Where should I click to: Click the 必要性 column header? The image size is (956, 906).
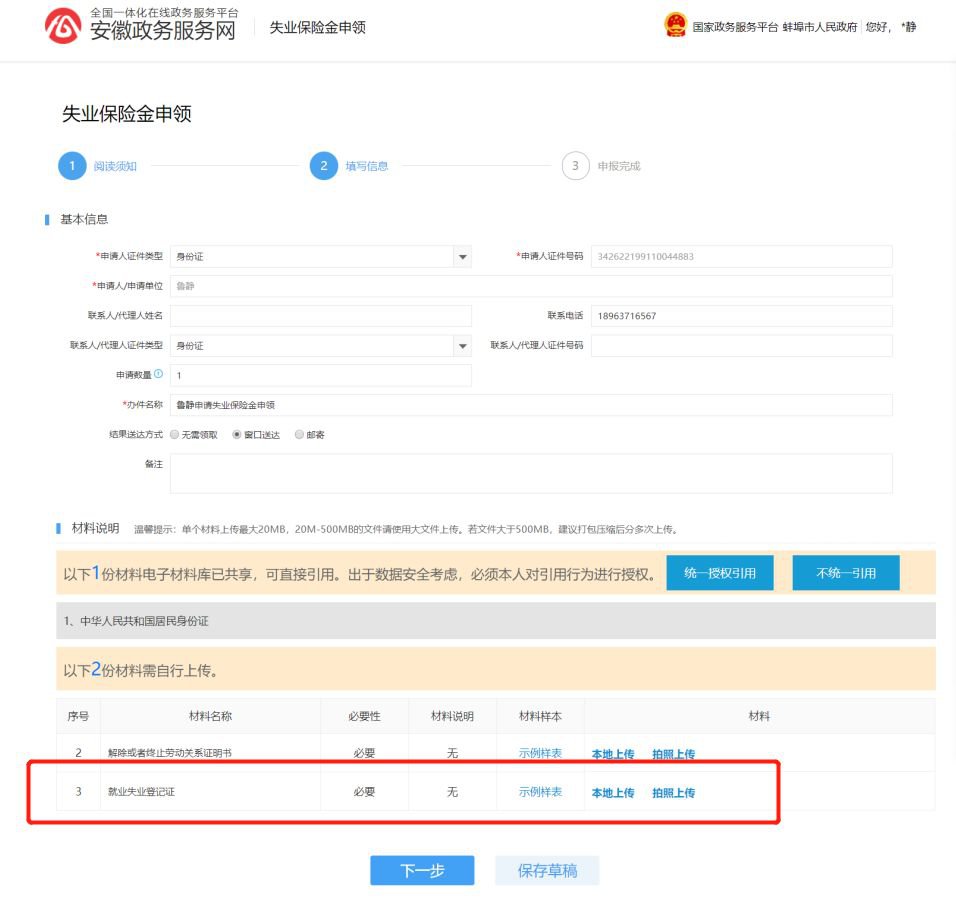point(364,716)
